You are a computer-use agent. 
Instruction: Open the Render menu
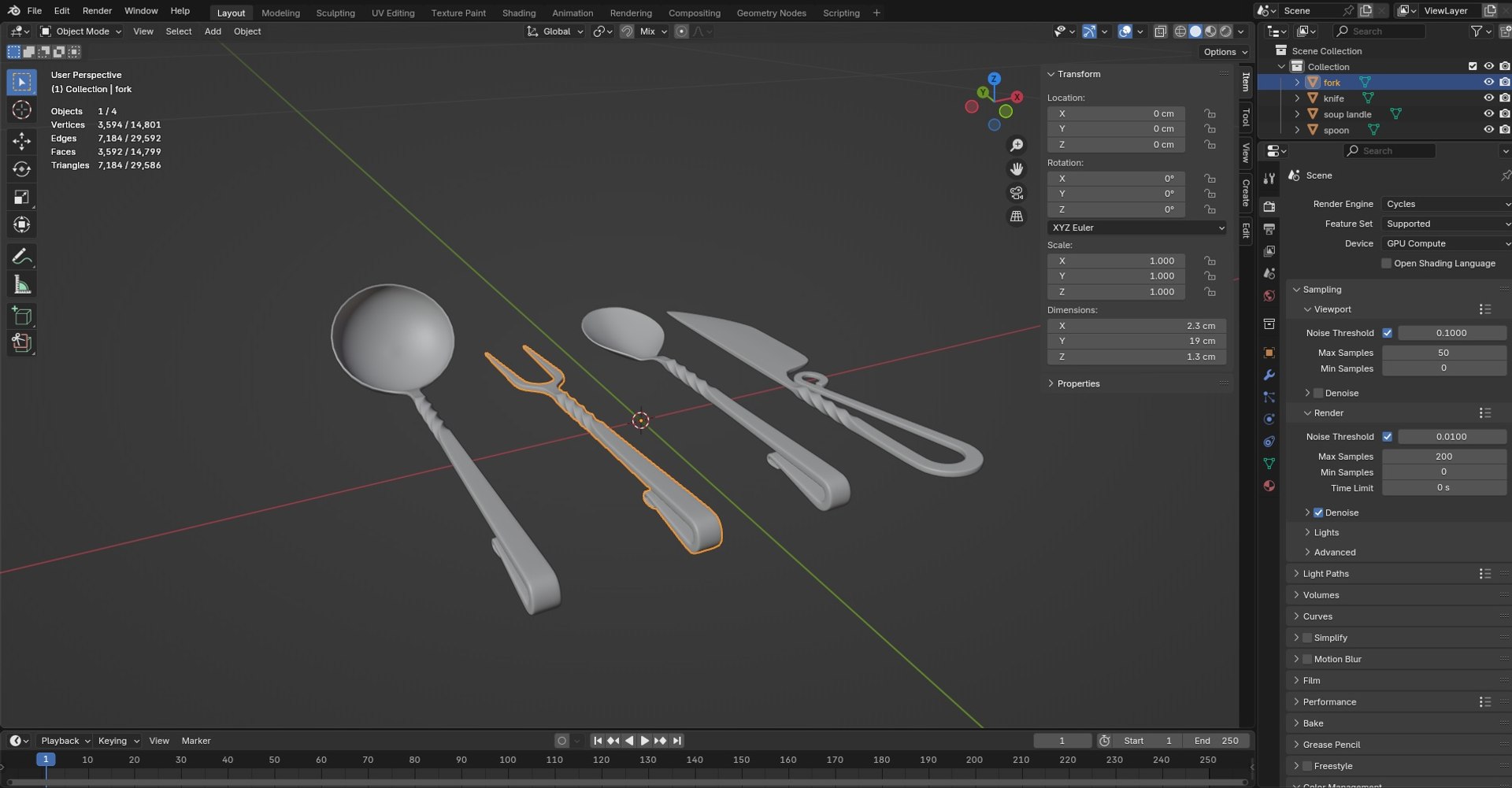pos(97,11)
